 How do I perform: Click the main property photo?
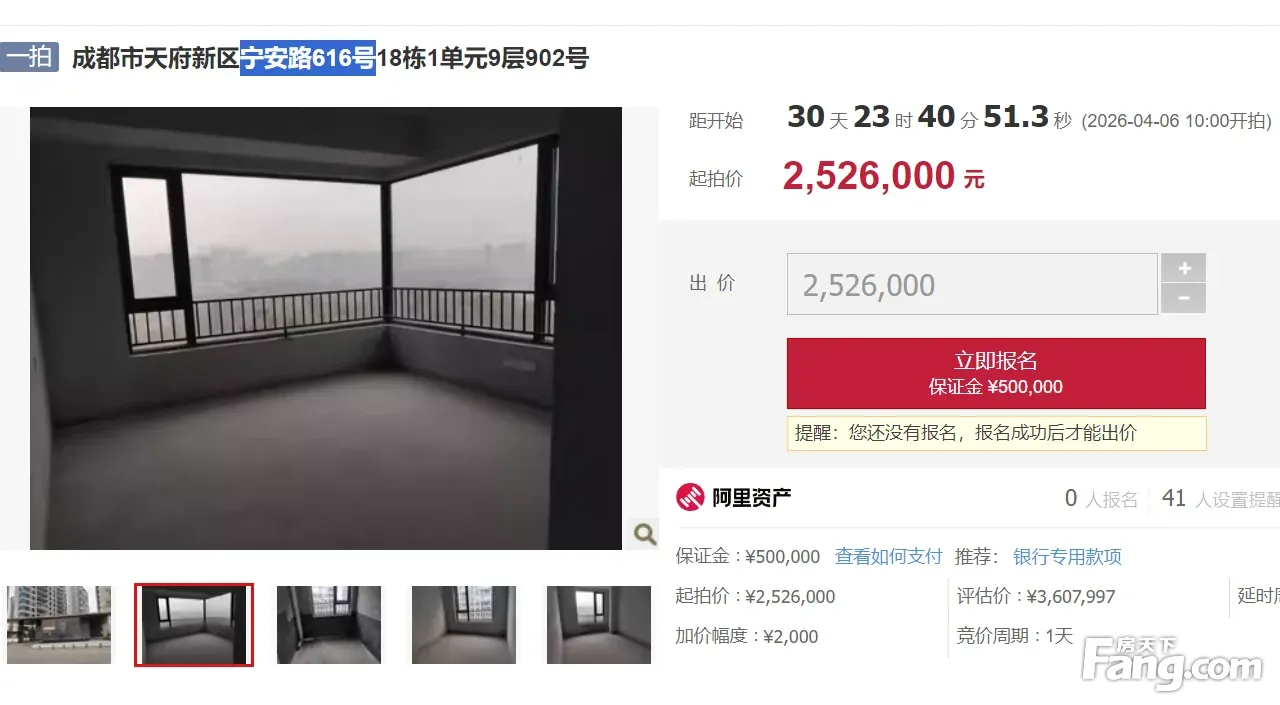click(x=326, y=328)
